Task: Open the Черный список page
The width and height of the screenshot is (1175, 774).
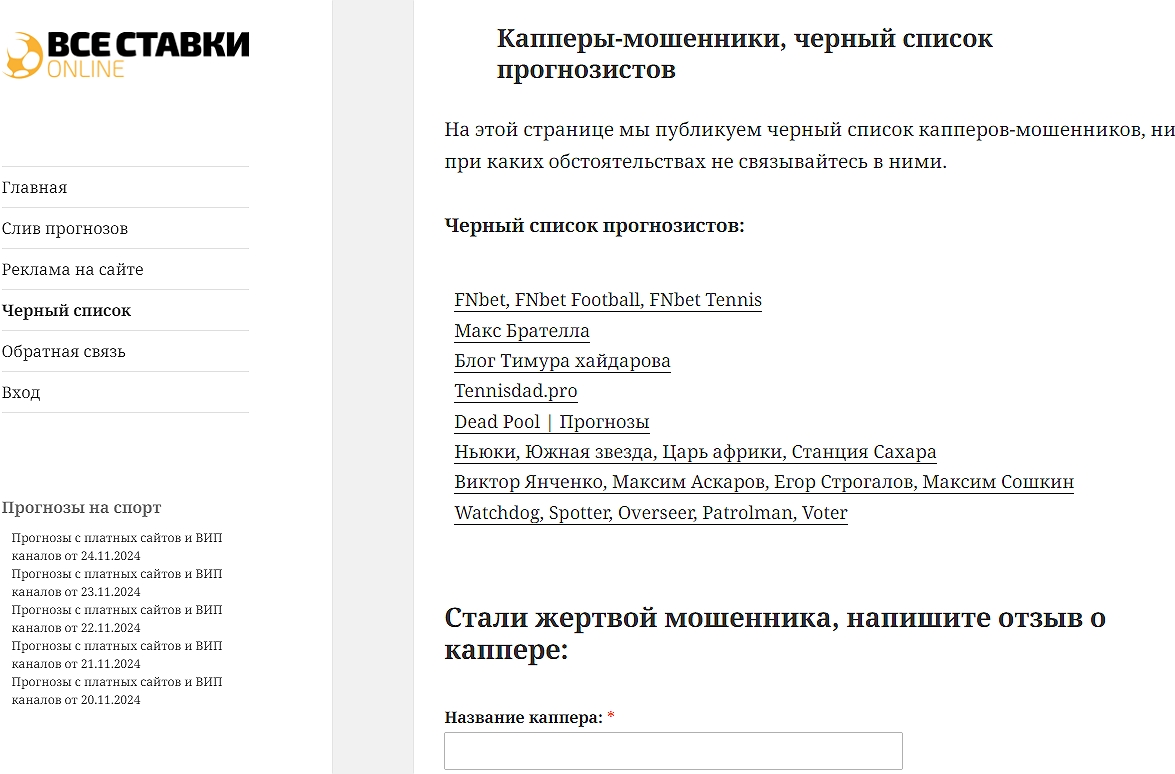Action: coord(65,310)
